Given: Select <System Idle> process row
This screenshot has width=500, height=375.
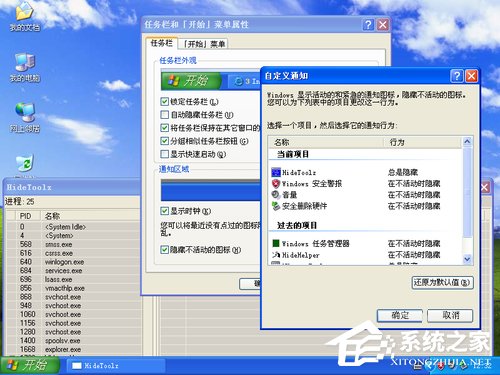Looking at the screenshot, I should click(73, 227).
